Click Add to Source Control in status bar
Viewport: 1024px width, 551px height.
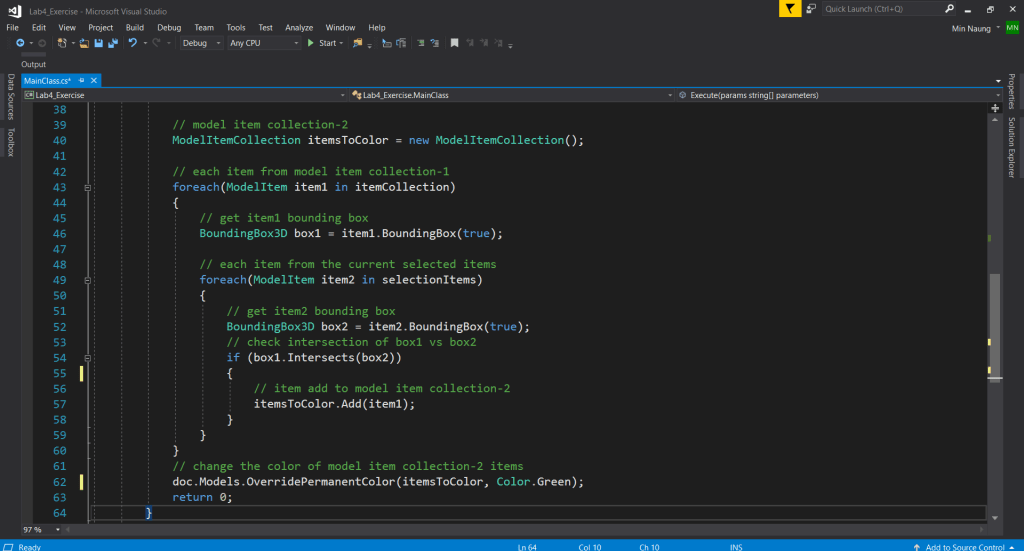tap(965, 546)
